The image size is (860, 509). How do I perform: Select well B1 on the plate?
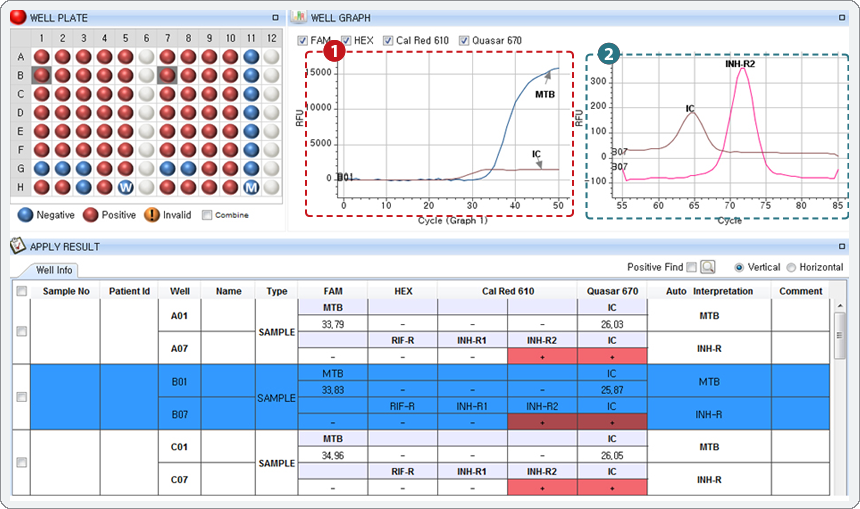42,75
